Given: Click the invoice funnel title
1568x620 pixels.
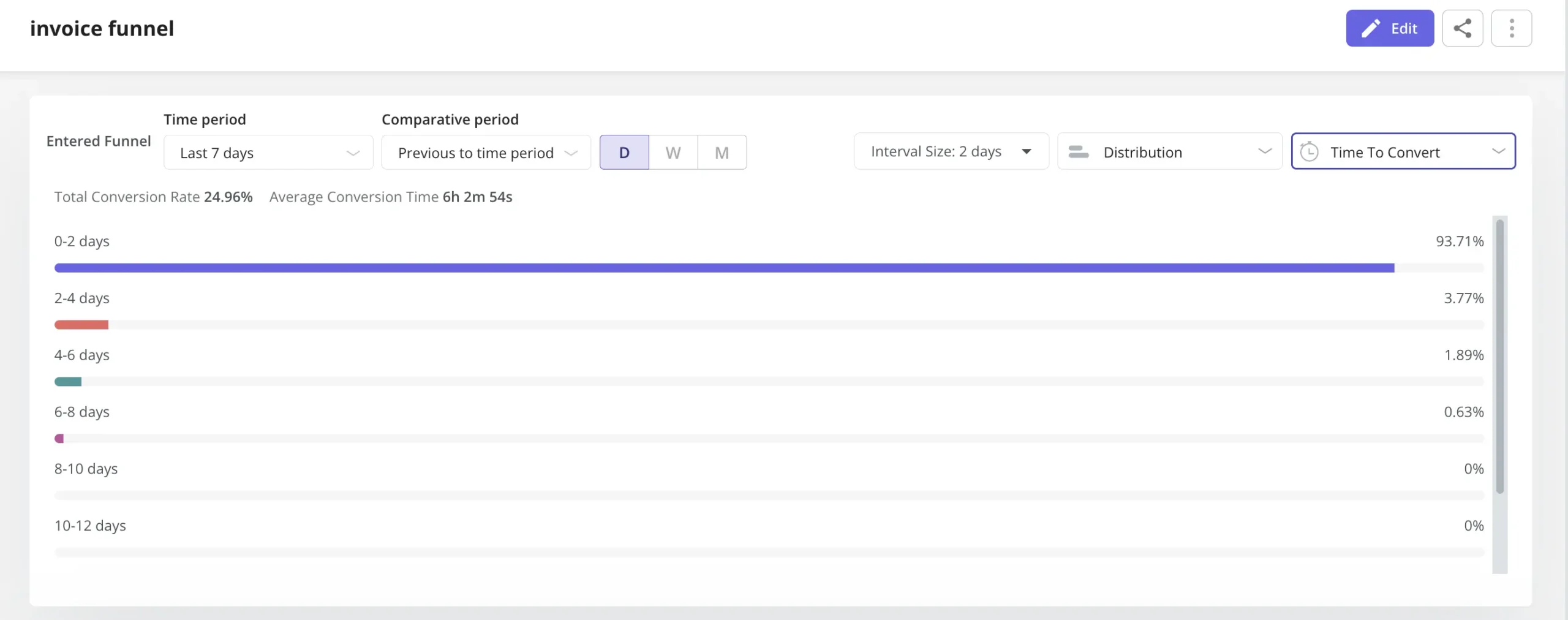Looking at the screenshot, I should pyautogui.click(x=102, y=28).
